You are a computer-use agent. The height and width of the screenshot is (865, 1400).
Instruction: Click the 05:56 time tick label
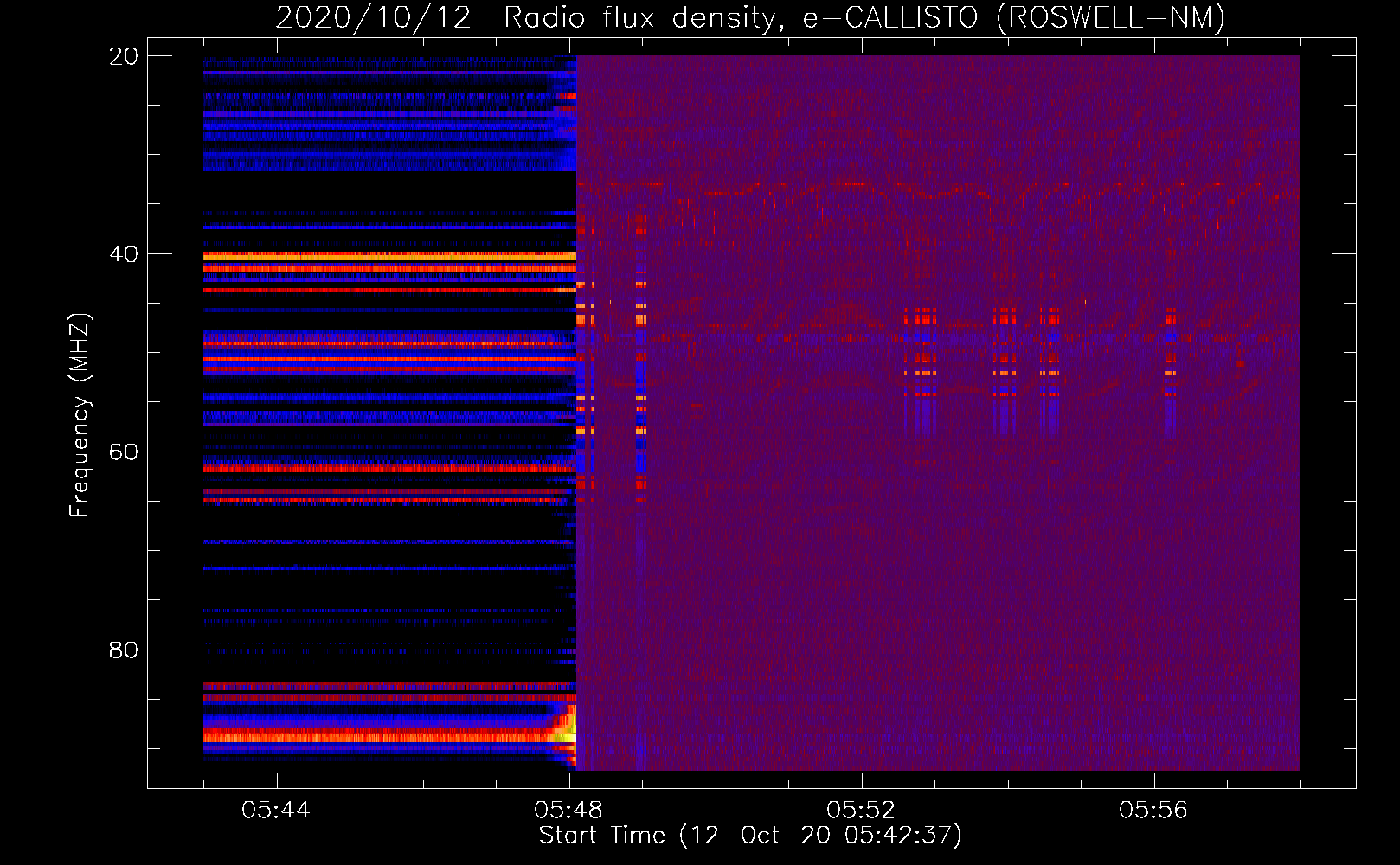[x=1153, y=810]
